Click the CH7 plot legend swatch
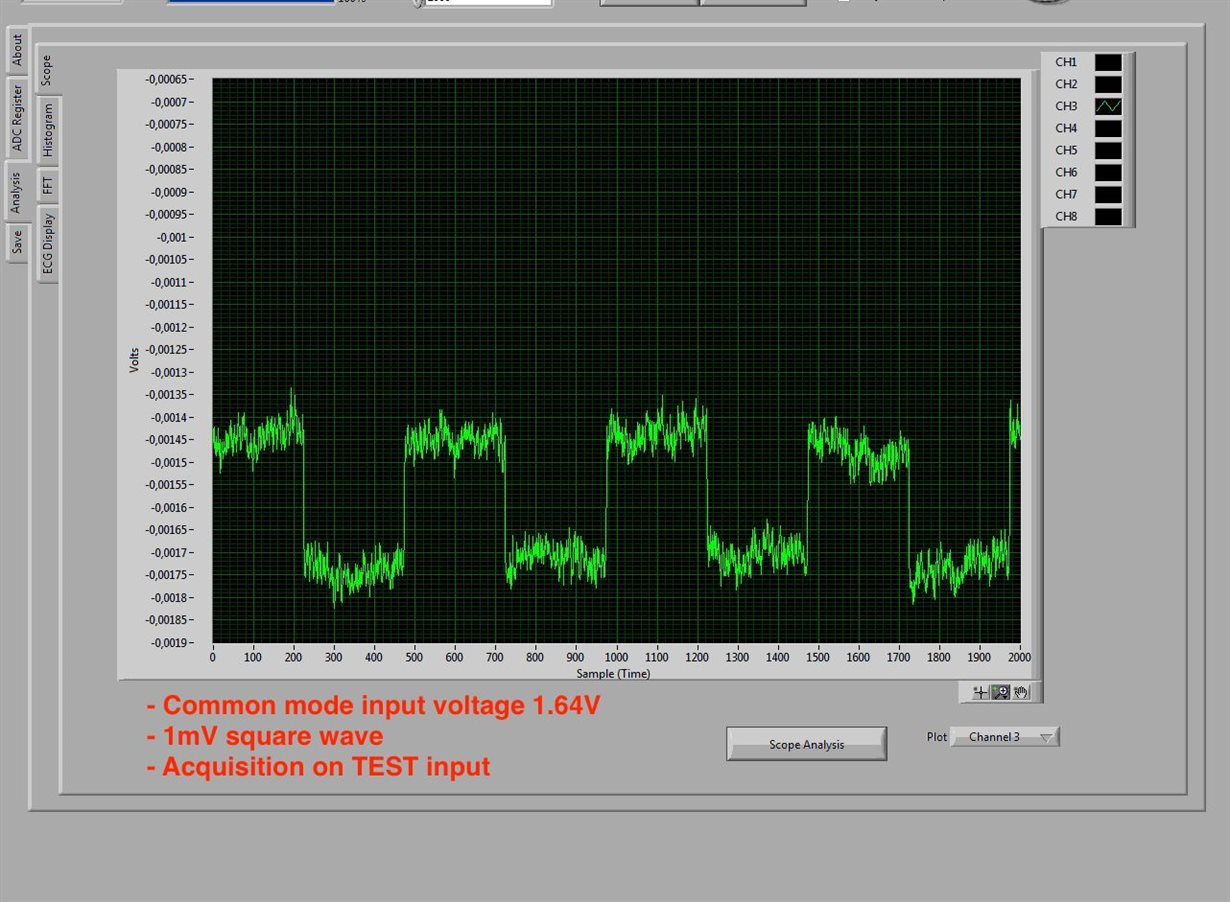 pos(1108,194)
